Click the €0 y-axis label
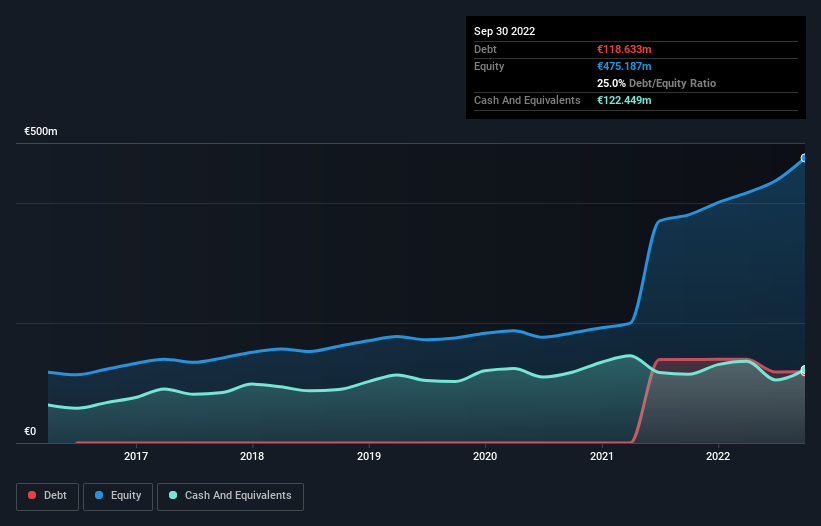This screenshot has width=821, height=526. [x=30, y=431]
